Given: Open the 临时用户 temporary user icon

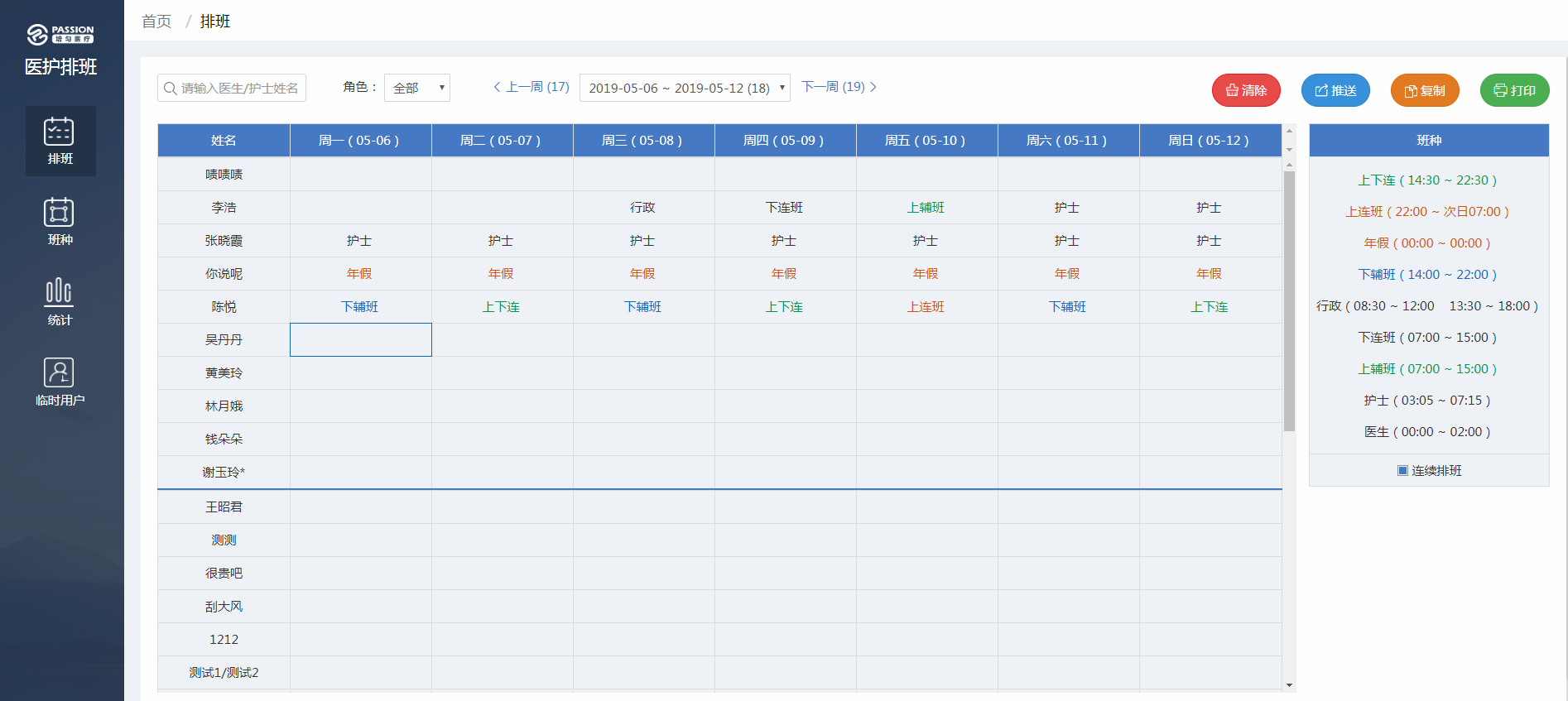Looking at the screenshot, I should click(60, 382).
